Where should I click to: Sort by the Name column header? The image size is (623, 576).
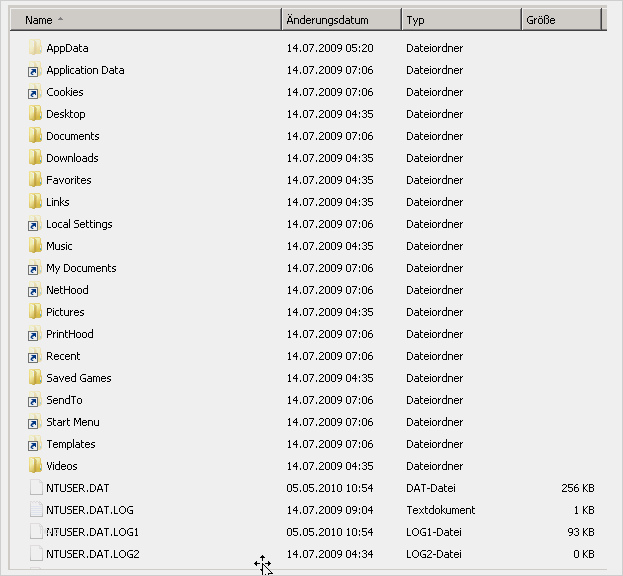(x=150, y=20)
